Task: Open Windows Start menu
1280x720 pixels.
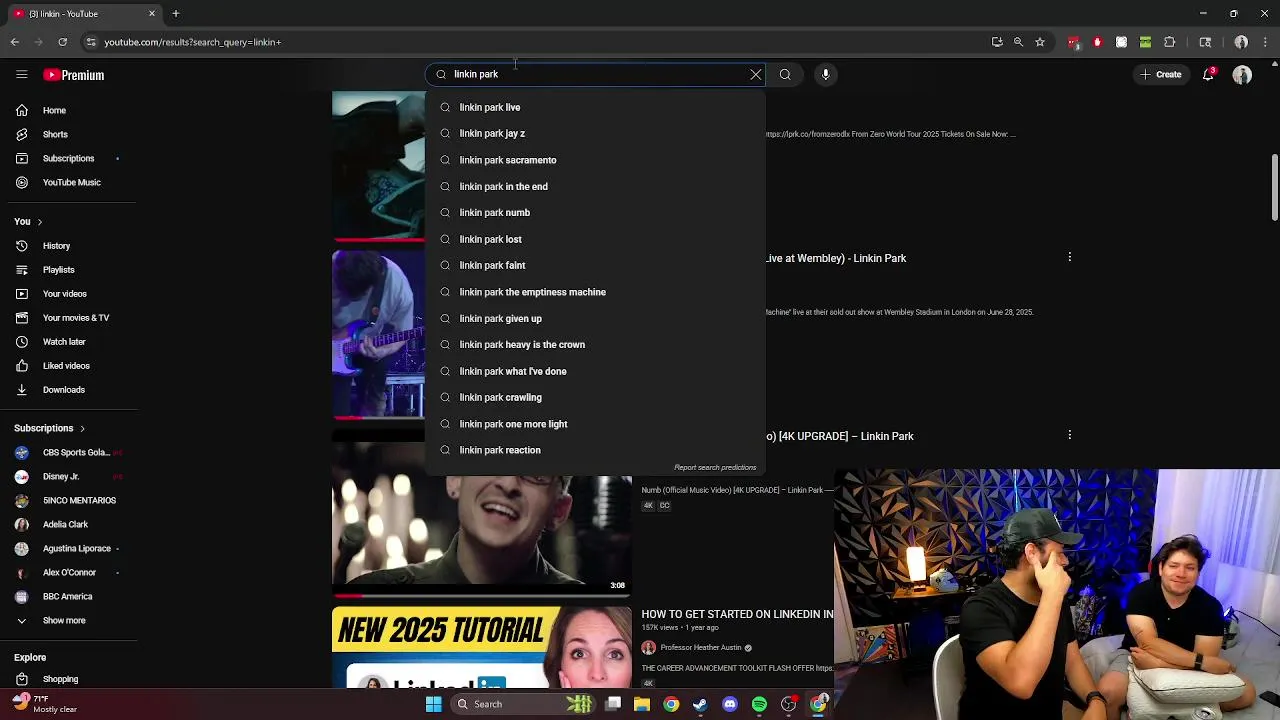Action: point(434,704)
